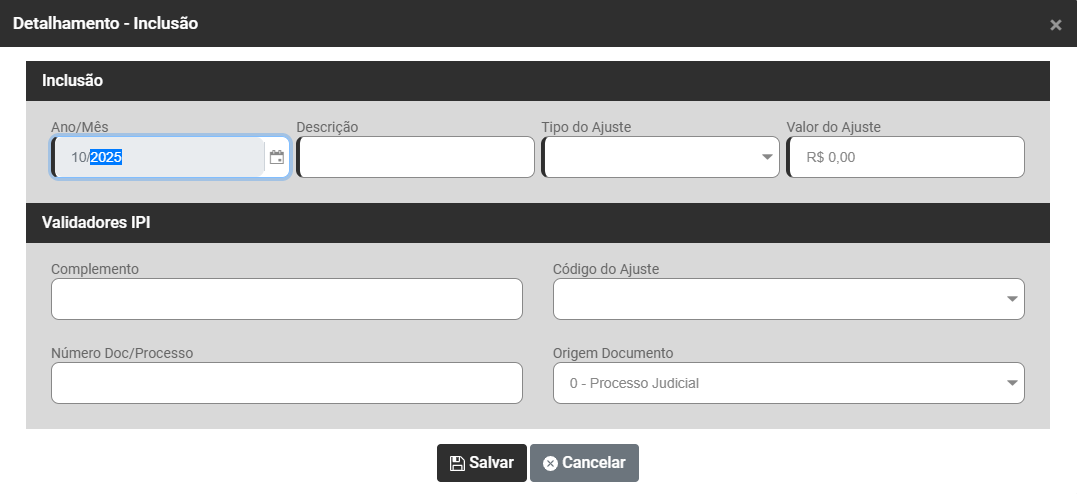The height and width of the screenshot is (494, 1077).
Task: Close the Detalhamento - Inclusão dialog
Action: pyautogui.click(x=1055, y=25)
